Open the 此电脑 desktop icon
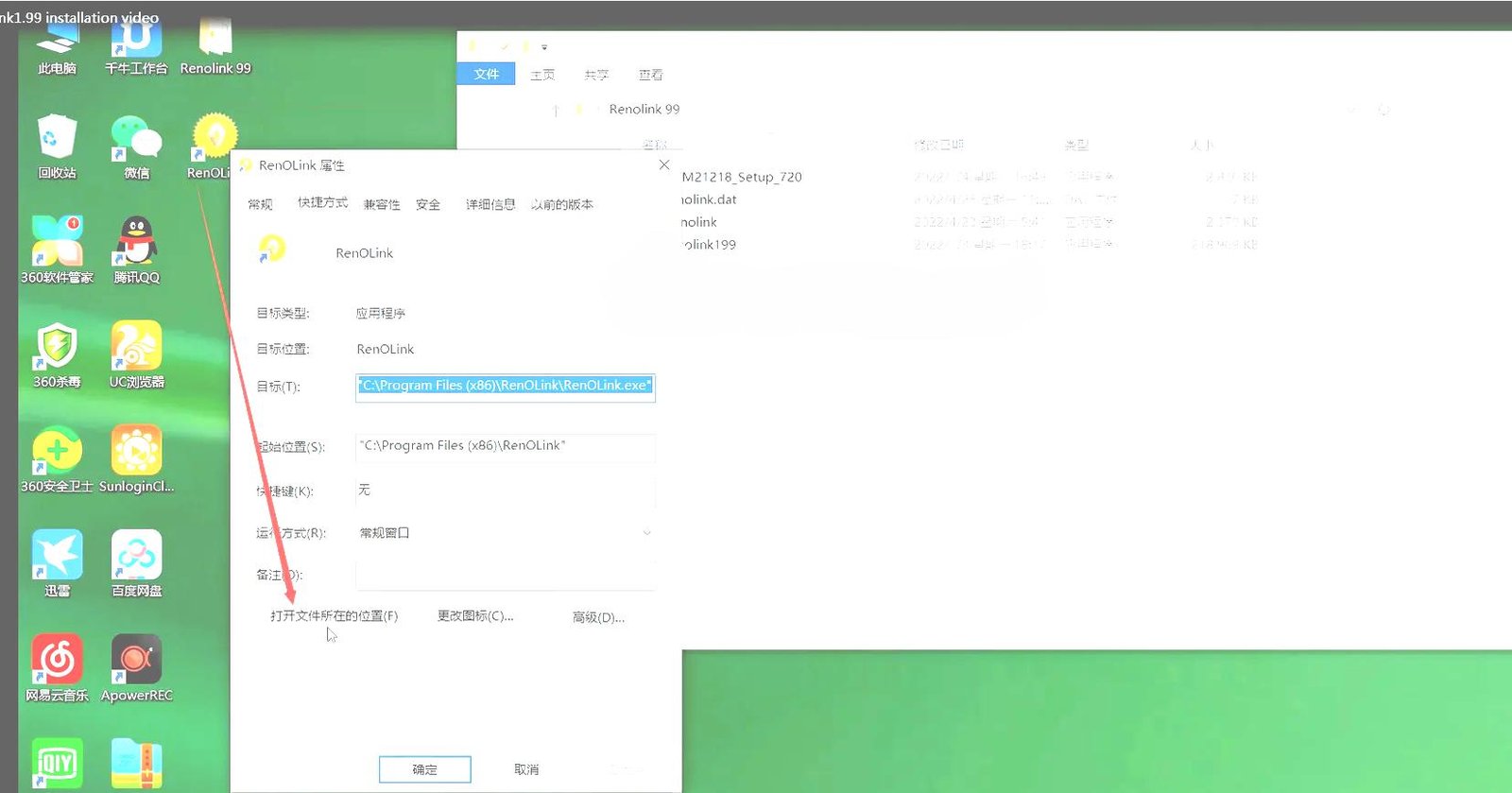Image resolution: width=1512 pixels, height=793 pixels. pos(57,47)
